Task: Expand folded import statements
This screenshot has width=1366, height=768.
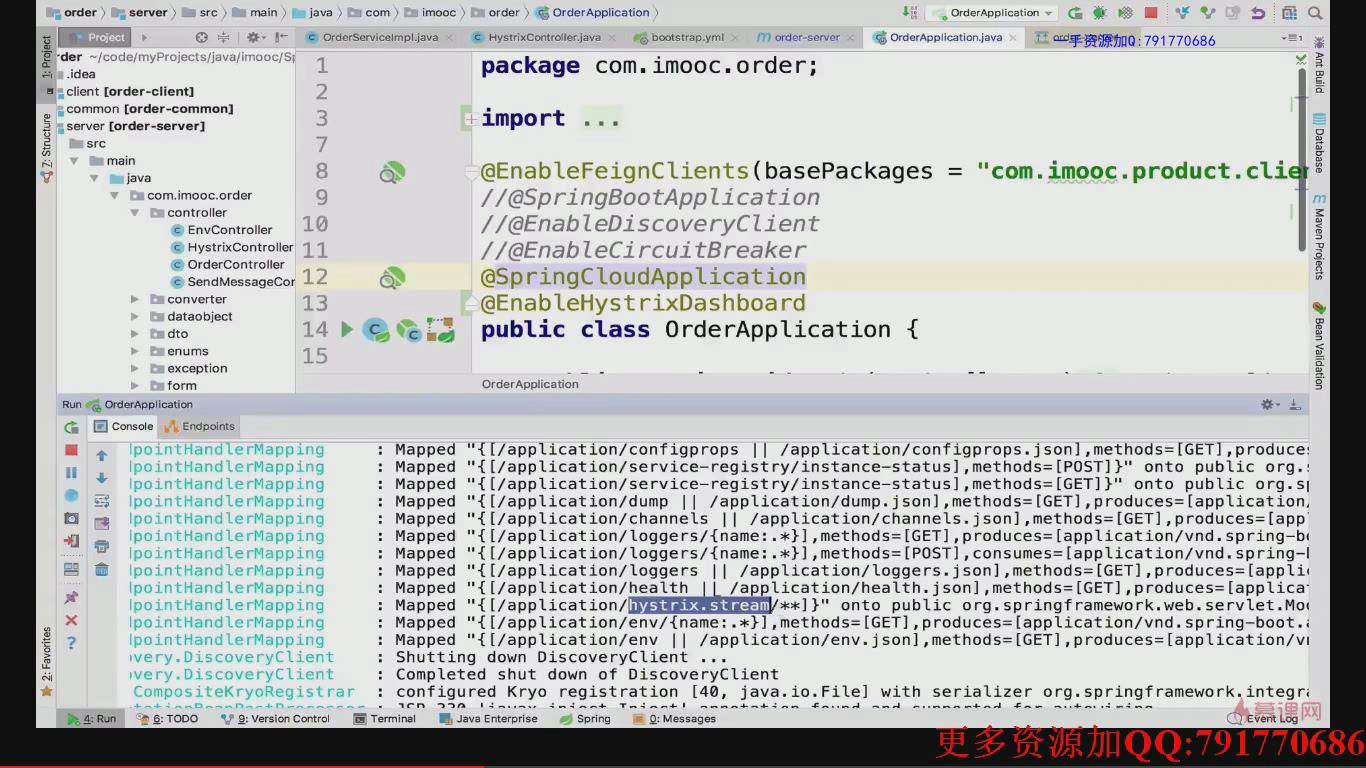Action: click(469, 119)
